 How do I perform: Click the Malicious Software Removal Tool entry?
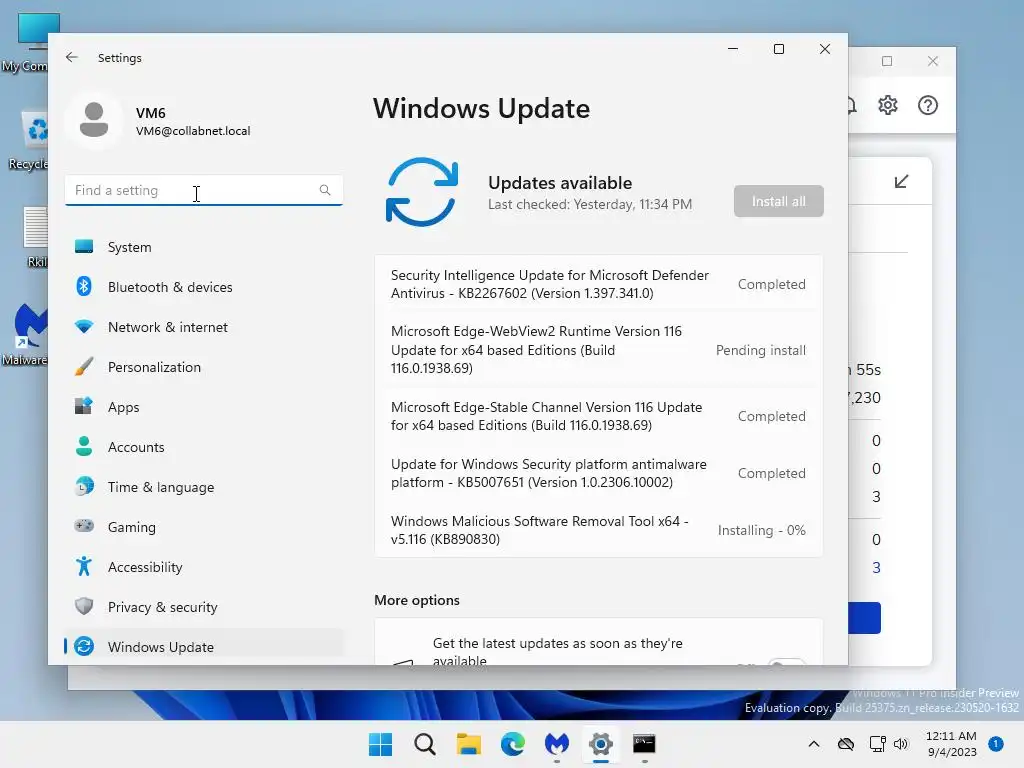[598, 530]
